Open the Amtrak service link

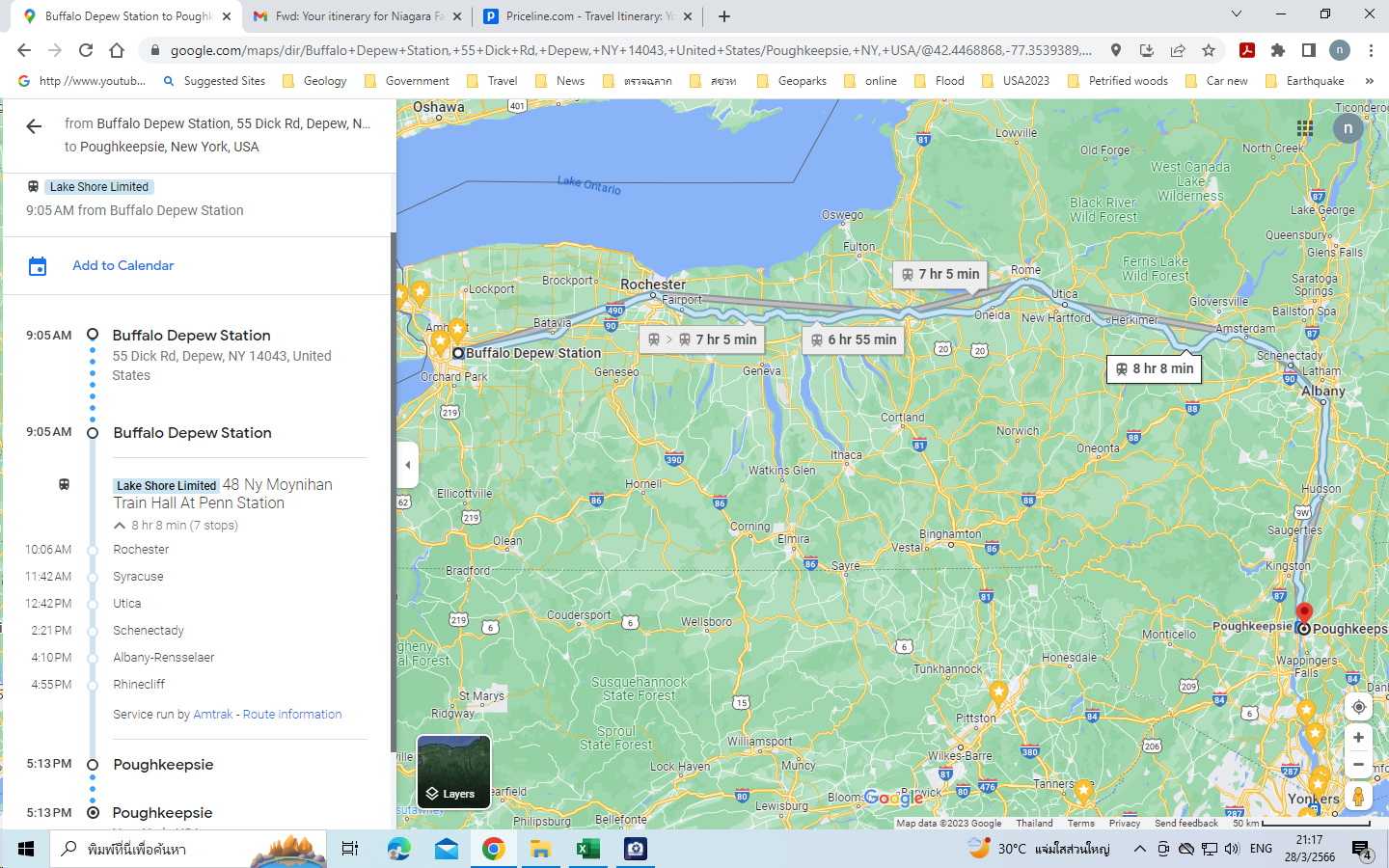point(213,715)
